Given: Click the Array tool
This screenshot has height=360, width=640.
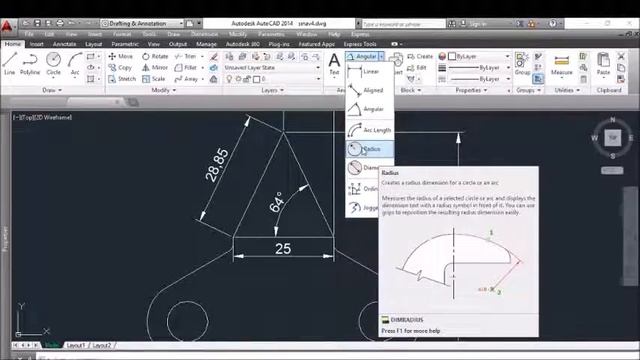Looking at the screenshot, I should click(186, 79).
